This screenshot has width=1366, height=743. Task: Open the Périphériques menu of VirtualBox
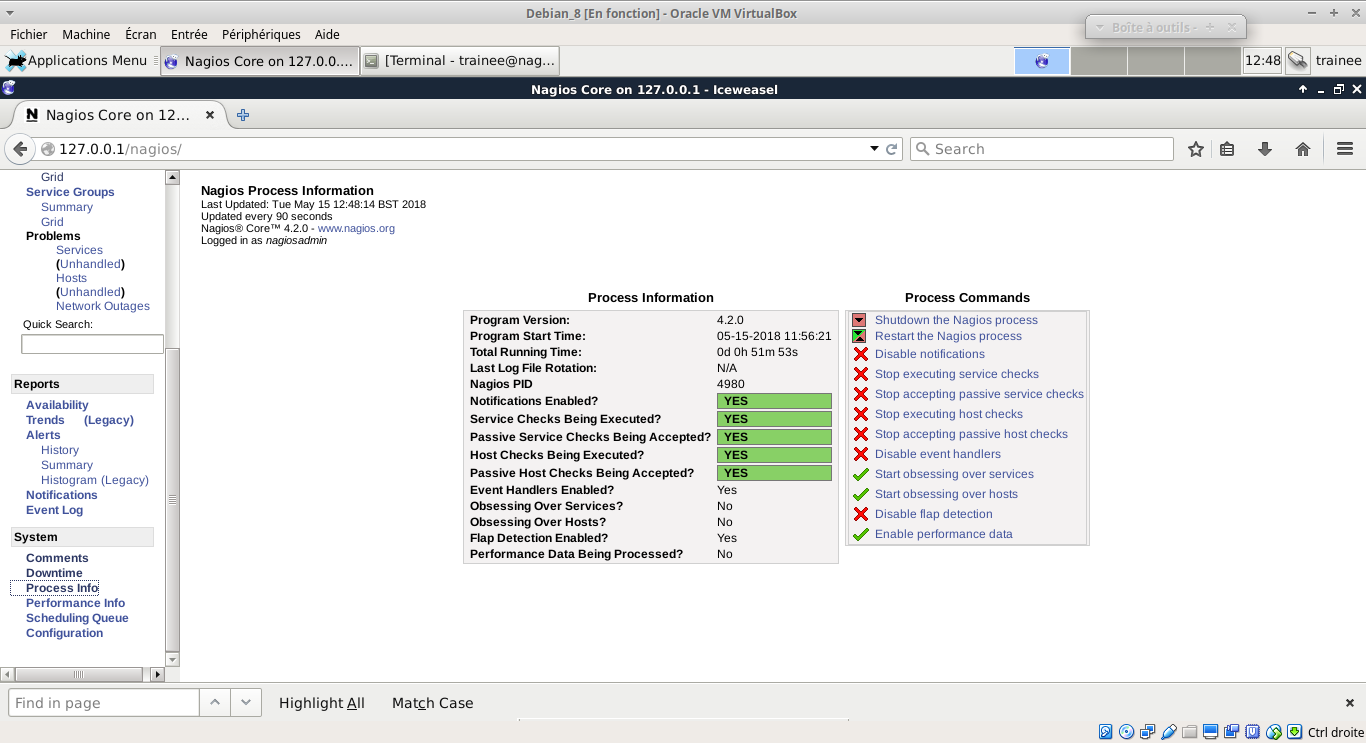261,34
